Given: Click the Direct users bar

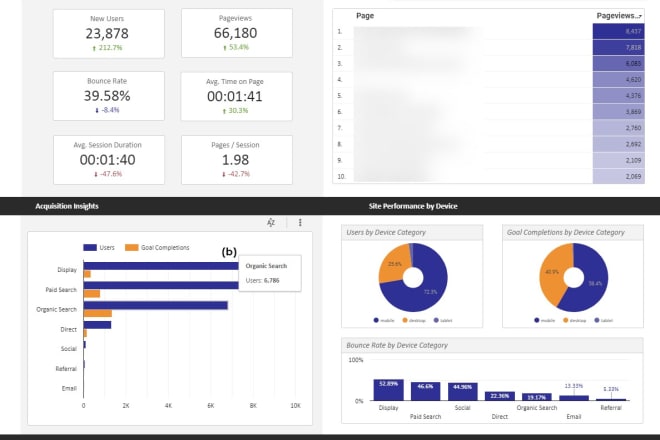Looking at the screenshot, I should click(97, 325).
